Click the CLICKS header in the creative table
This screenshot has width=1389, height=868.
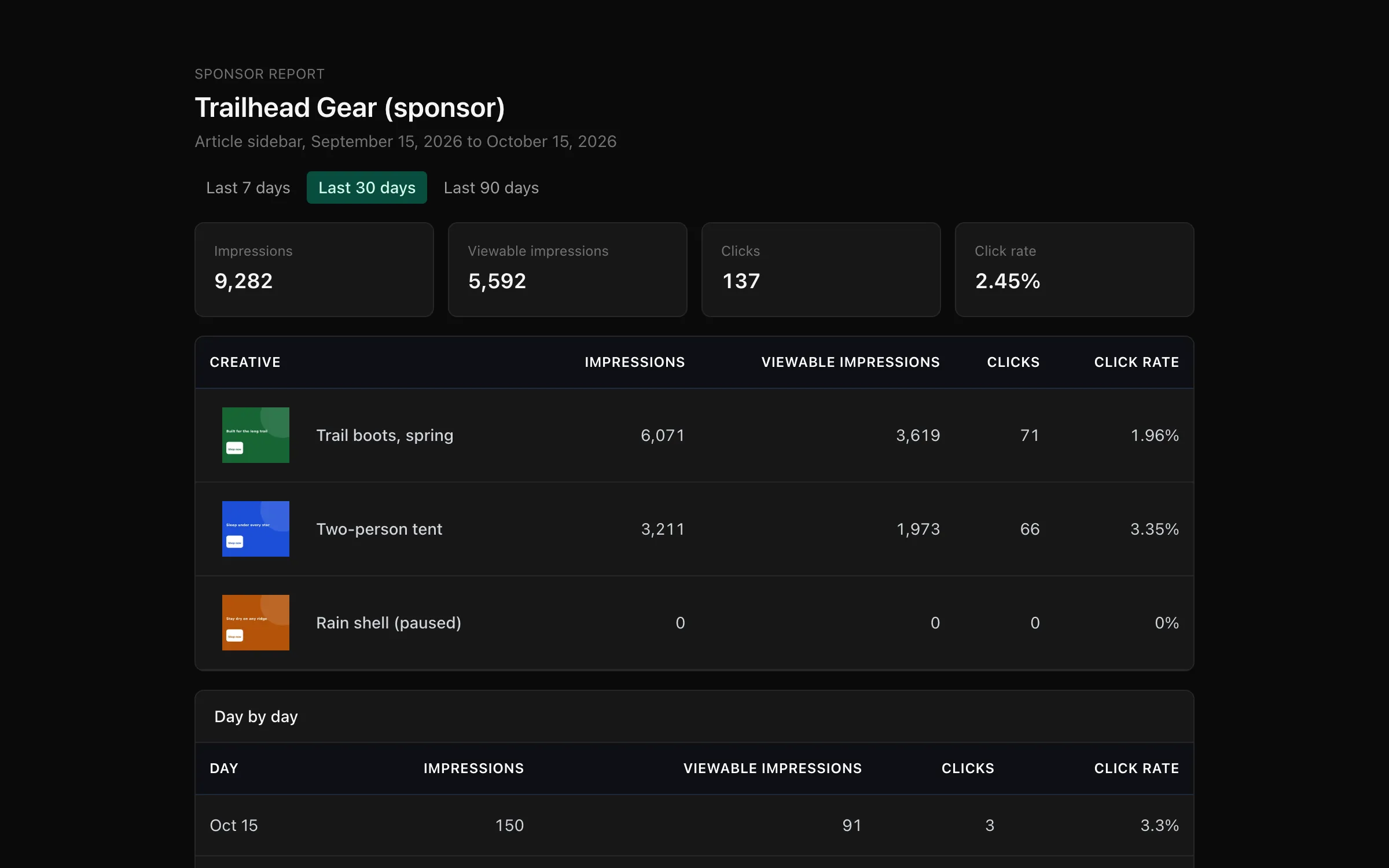pyautogui.click(x=1013, y=362)
